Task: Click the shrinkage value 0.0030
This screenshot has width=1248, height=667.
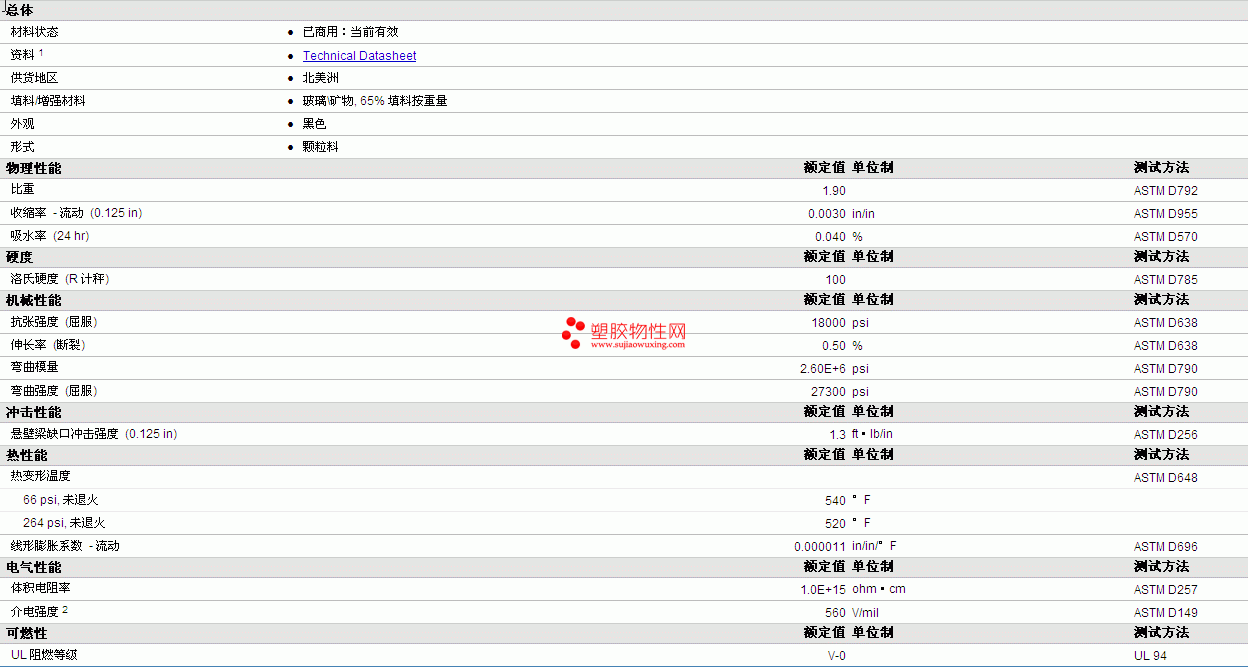Action: (827, 214)
